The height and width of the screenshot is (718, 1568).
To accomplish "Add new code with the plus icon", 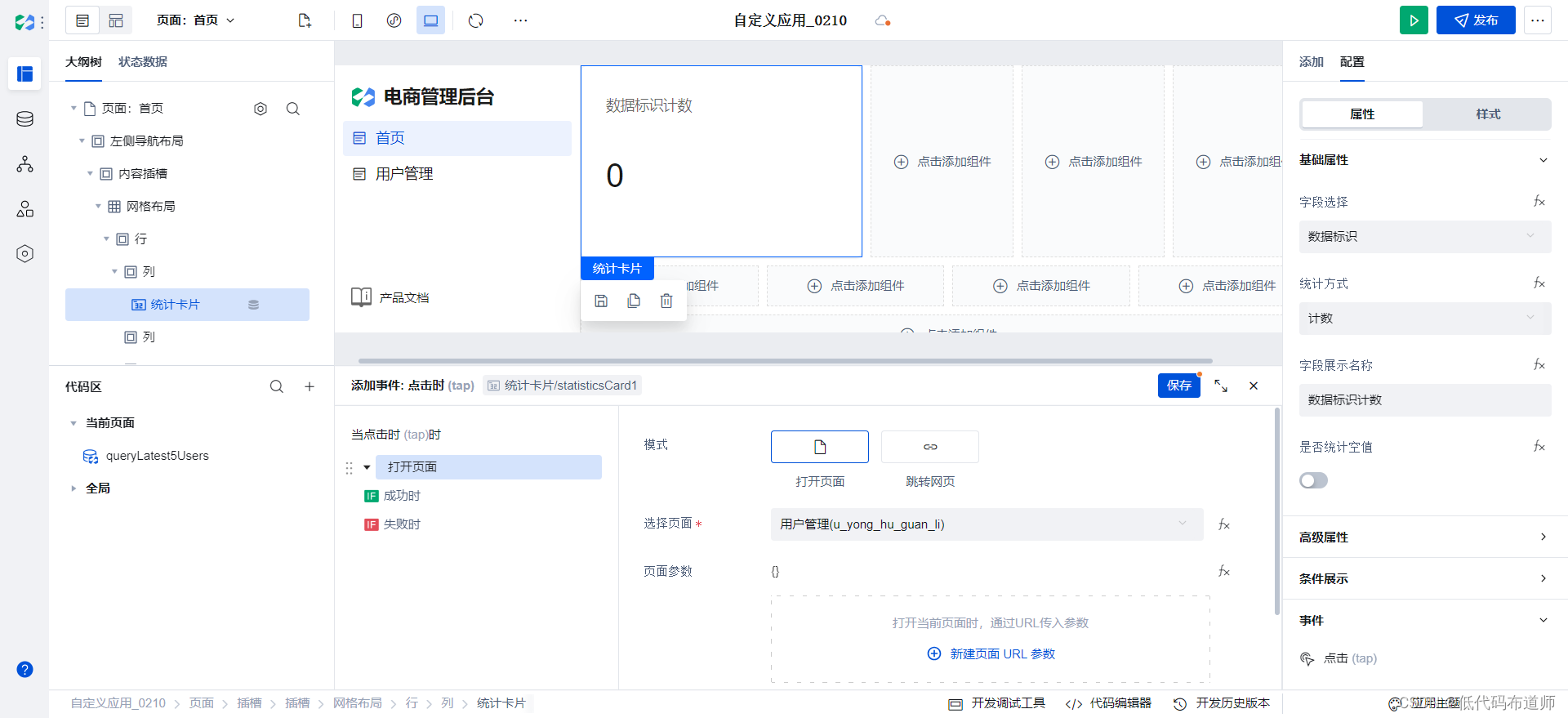I will 310,386.
